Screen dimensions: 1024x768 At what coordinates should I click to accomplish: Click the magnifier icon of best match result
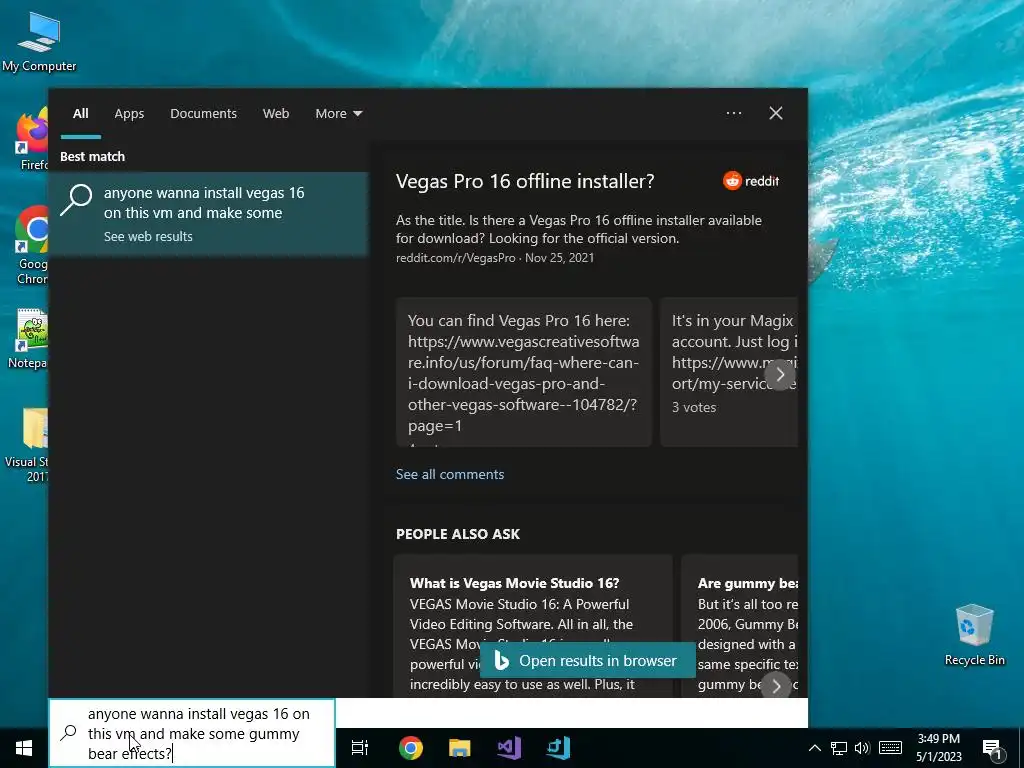[x=76, y=200]
